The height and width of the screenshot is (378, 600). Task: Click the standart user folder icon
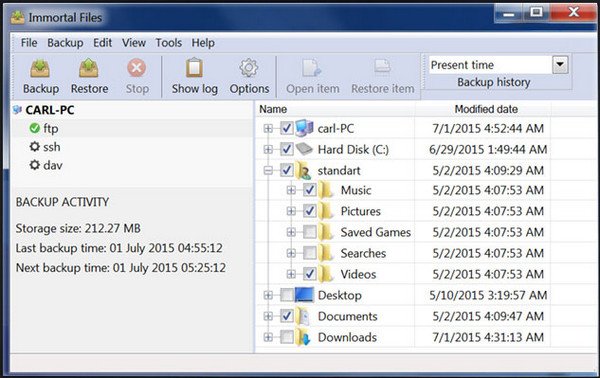point(303,170)
